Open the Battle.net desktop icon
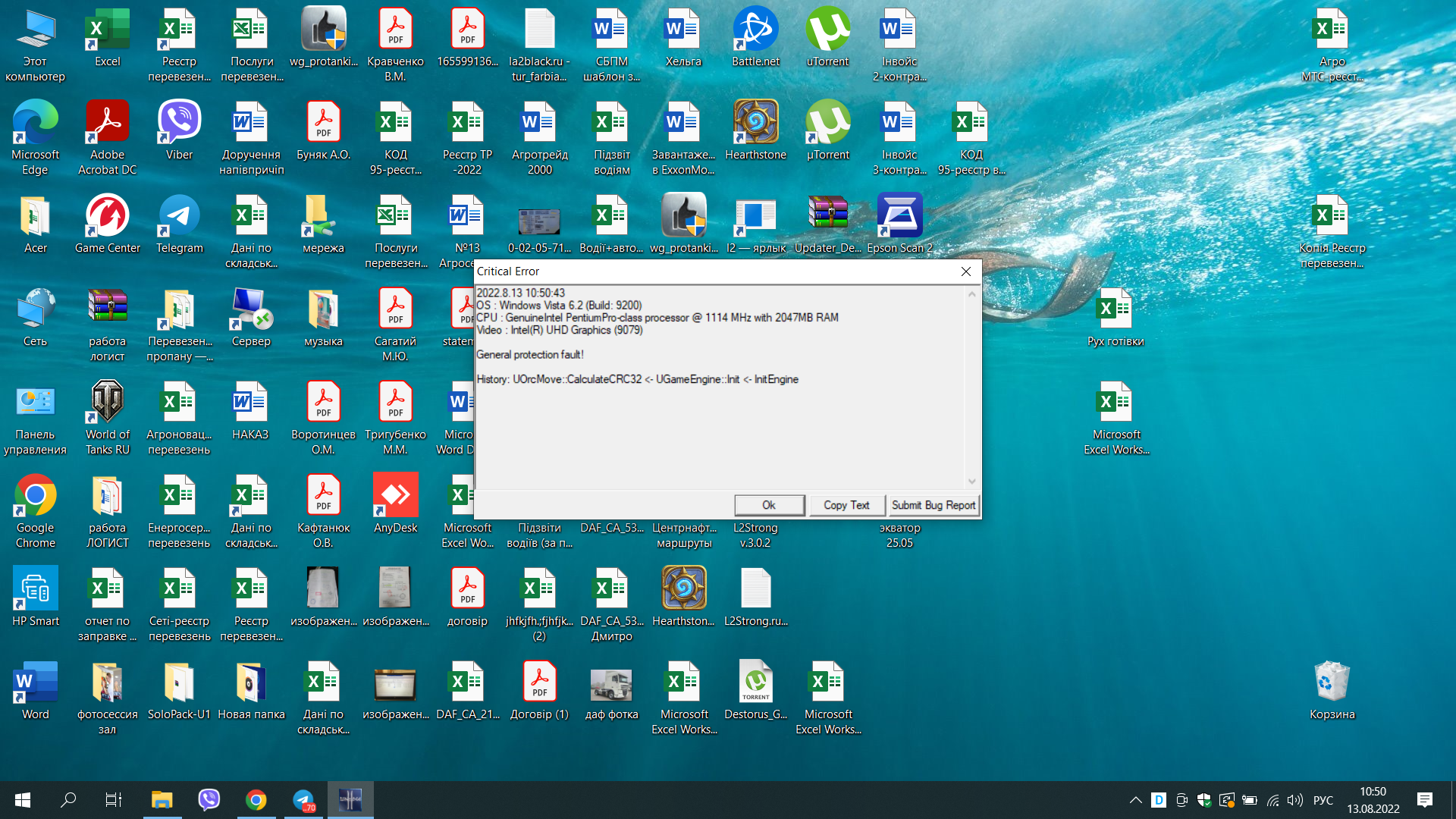This screenshot has height=819, width=1456. 755,30
